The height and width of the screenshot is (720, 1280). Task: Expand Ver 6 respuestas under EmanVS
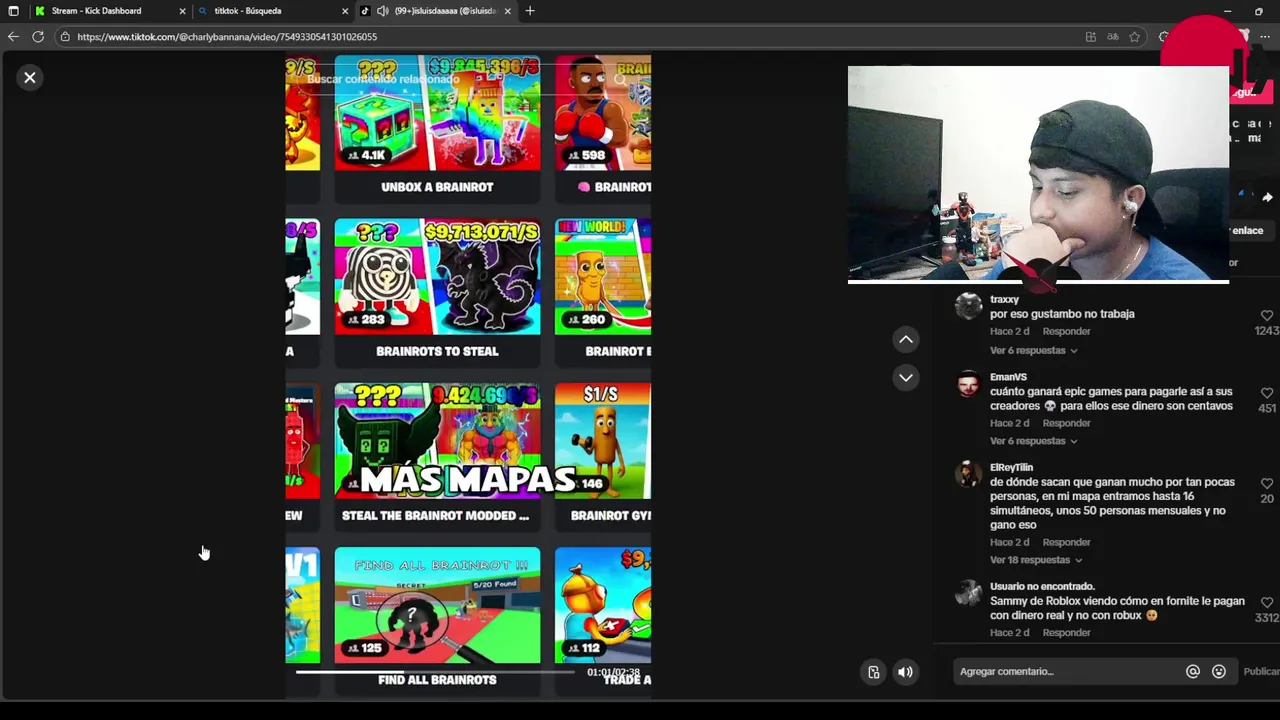click(x=1033, y=441)
